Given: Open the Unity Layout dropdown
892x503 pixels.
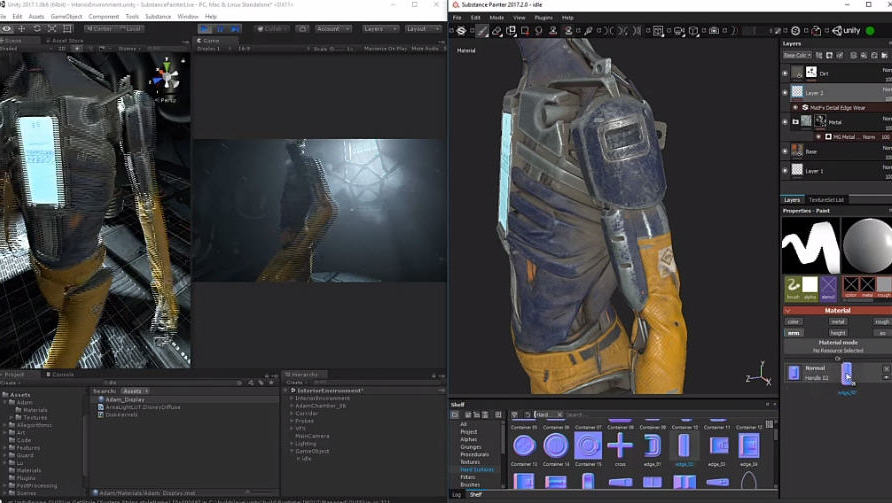Looking at the screenshot, I should coord(422,28).
